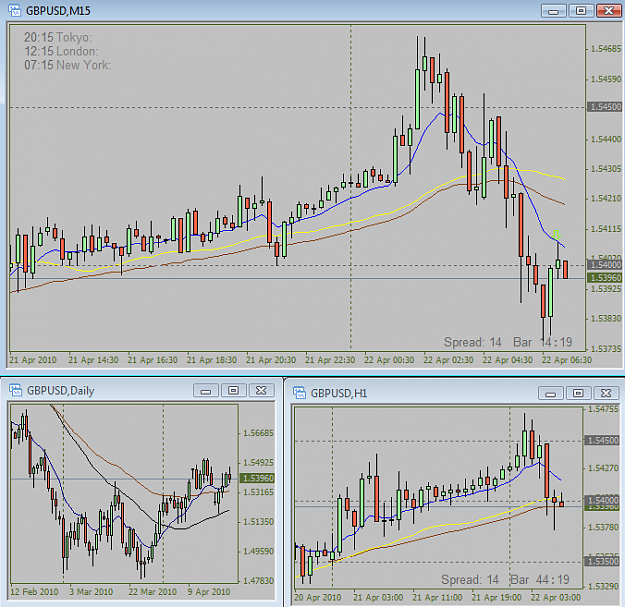Minimize the GBPUSD,M15 chart window
Screen dimensions: 625x607
coord(553,11)
